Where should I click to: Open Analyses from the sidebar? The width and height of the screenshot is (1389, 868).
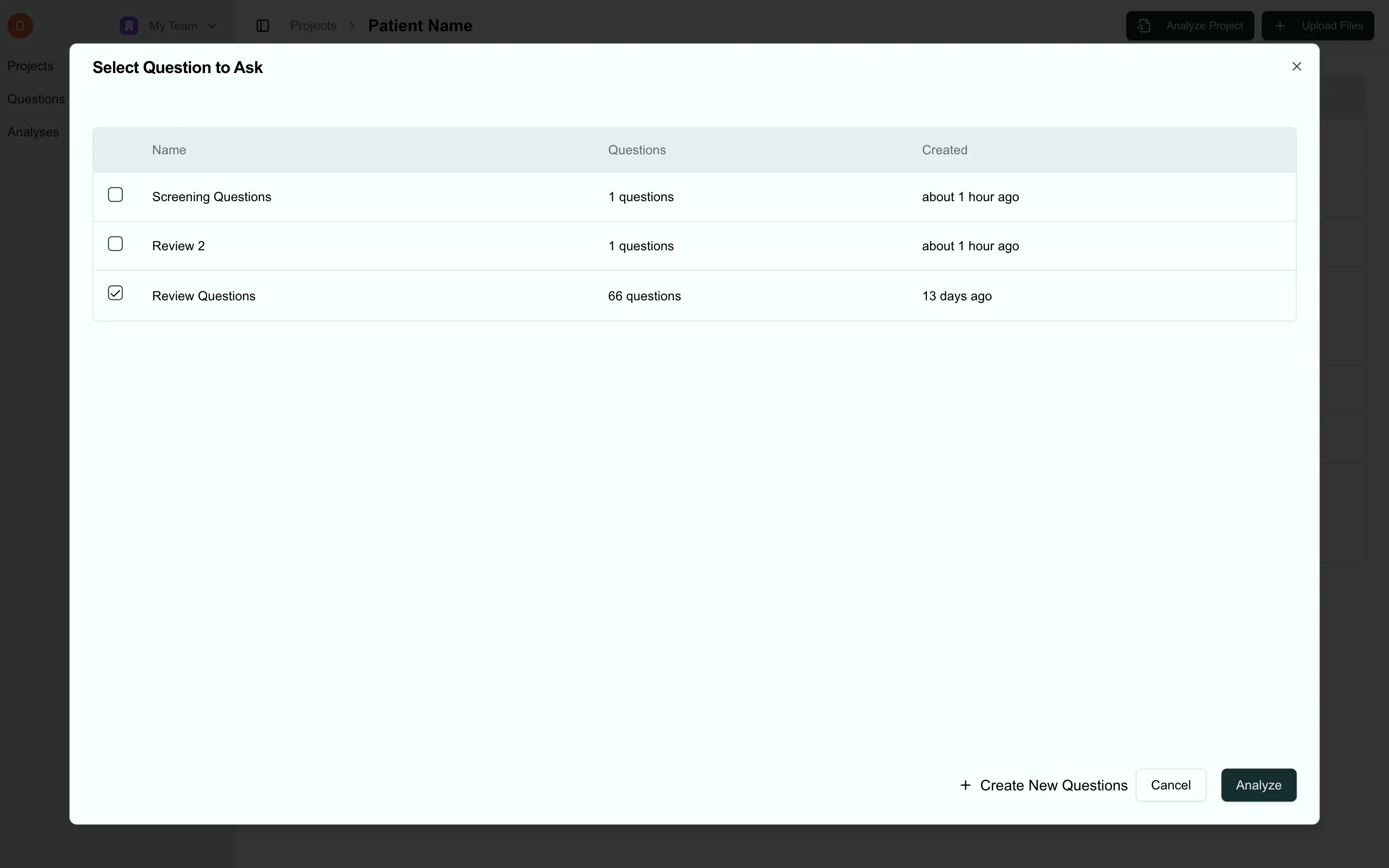[33, 132]
